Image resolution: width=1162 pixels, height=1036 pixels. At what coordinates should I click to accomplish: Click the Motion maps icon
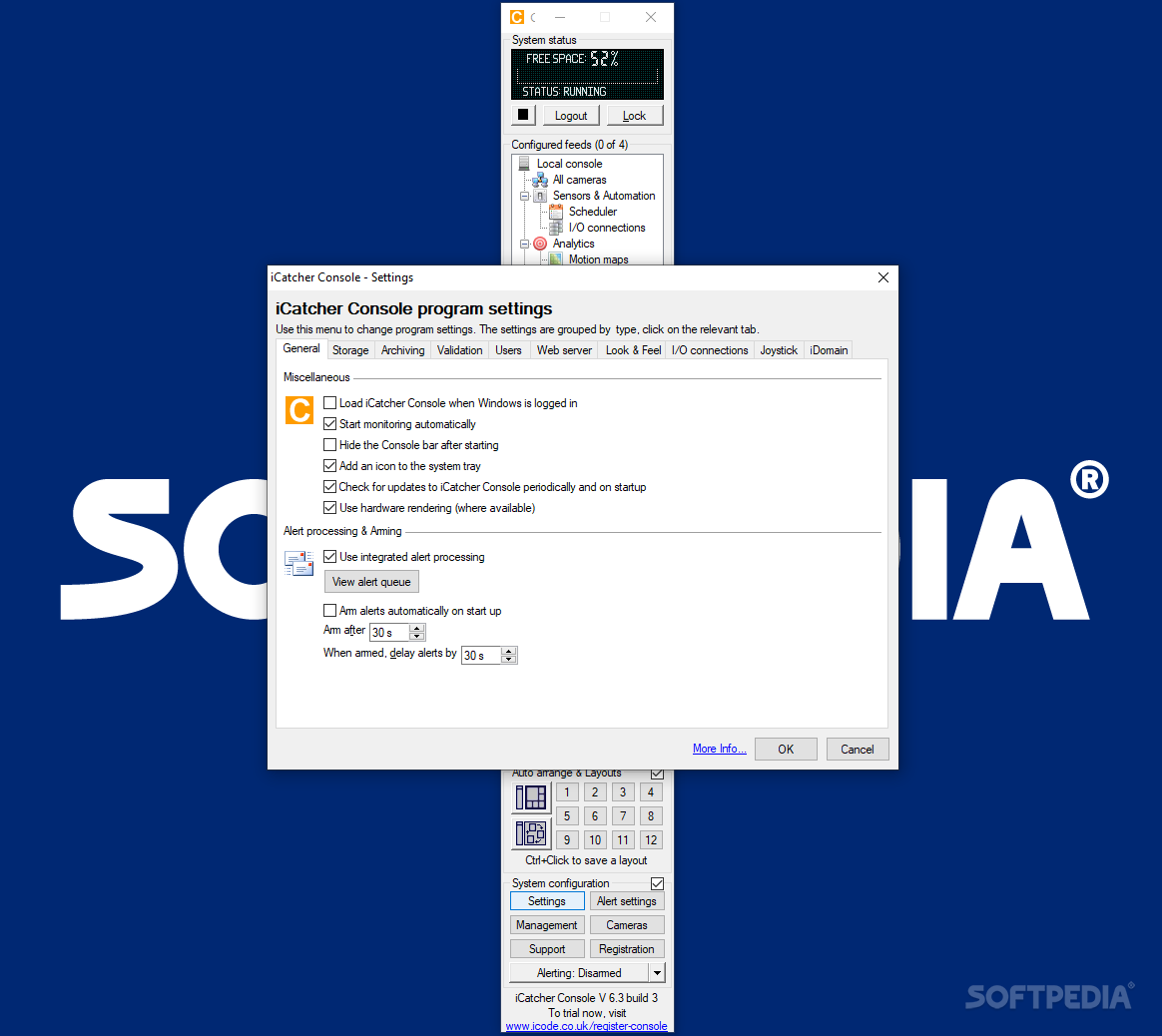click(556, 259)
